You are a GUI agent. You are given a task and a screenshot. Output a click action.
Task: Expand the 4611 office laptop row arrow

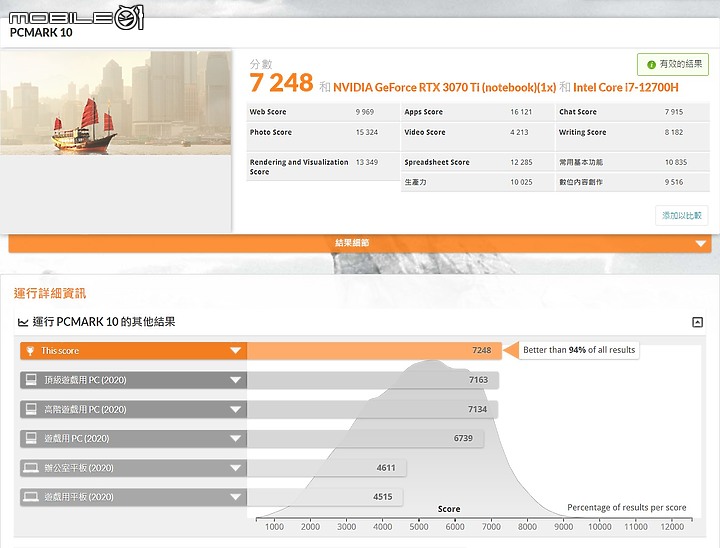[x=235, y=468]
